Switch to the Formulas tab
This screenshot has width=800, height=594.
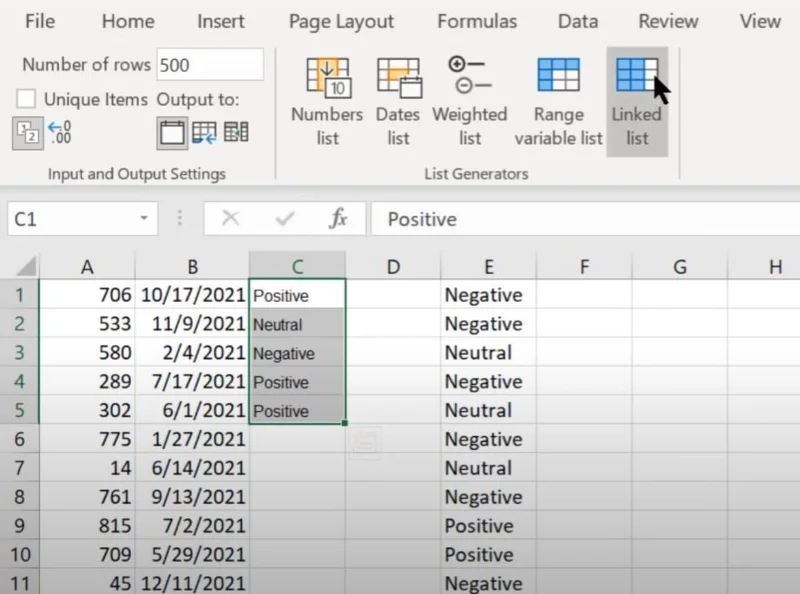coord(477,21)
